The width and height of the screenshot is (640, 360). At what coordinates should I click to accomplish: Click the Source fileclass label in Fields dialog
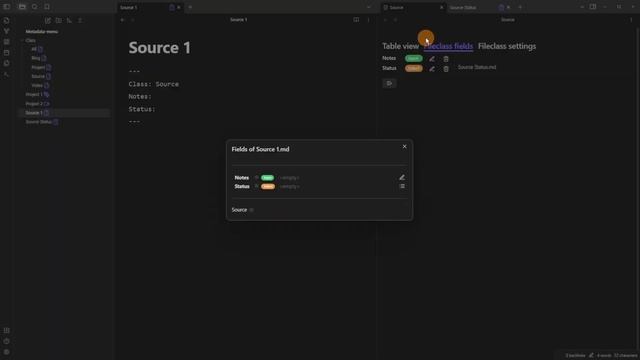239,210
